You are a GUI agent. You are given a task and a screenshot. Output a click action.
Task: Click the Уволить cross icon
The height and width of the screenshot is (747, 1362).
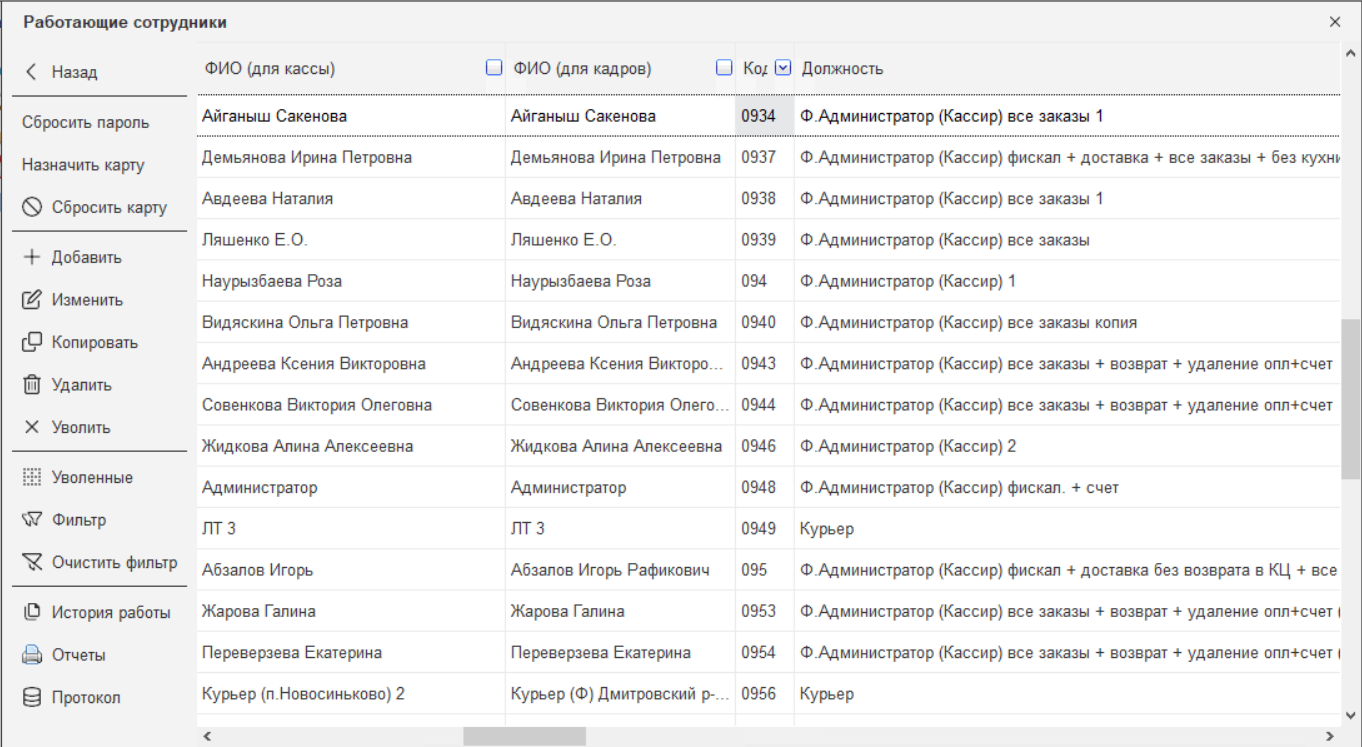coord(32,427)
